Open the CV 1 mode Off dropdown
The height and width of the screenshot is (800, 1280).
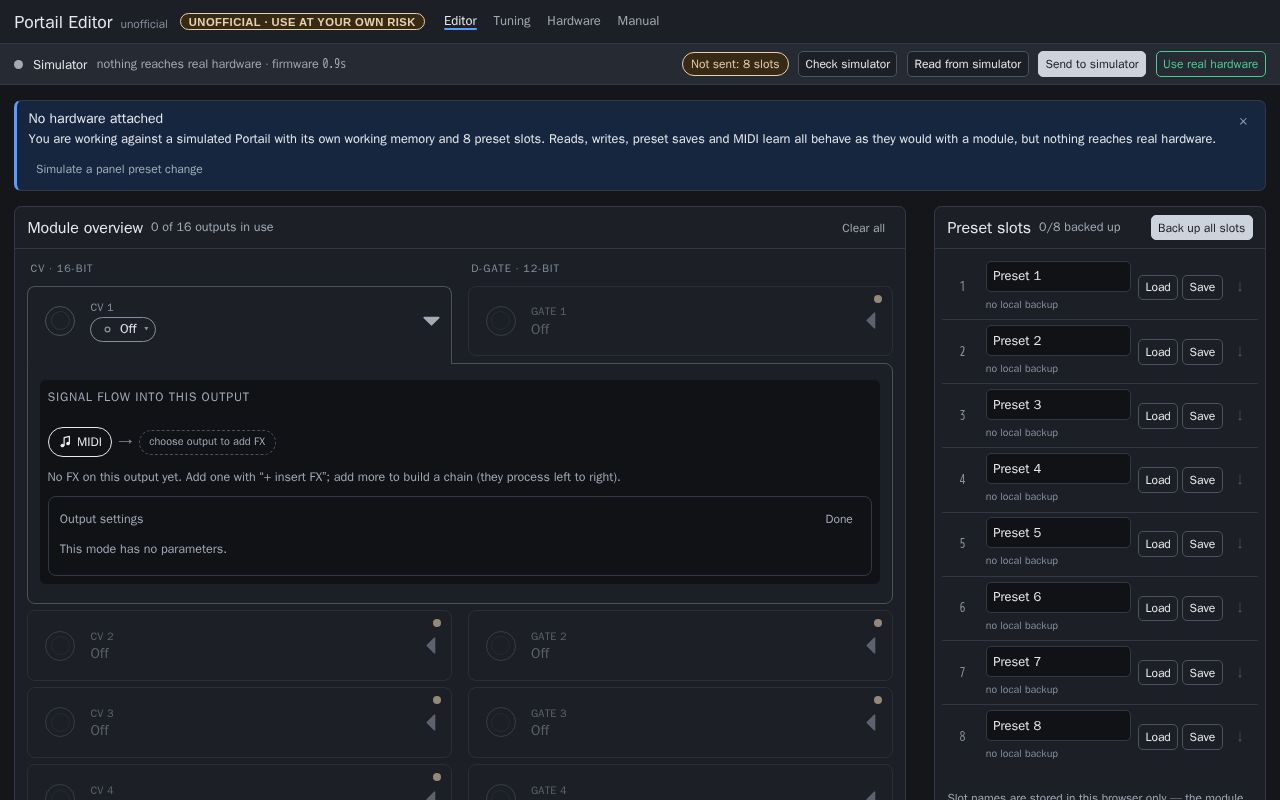[x=123, y=329]
